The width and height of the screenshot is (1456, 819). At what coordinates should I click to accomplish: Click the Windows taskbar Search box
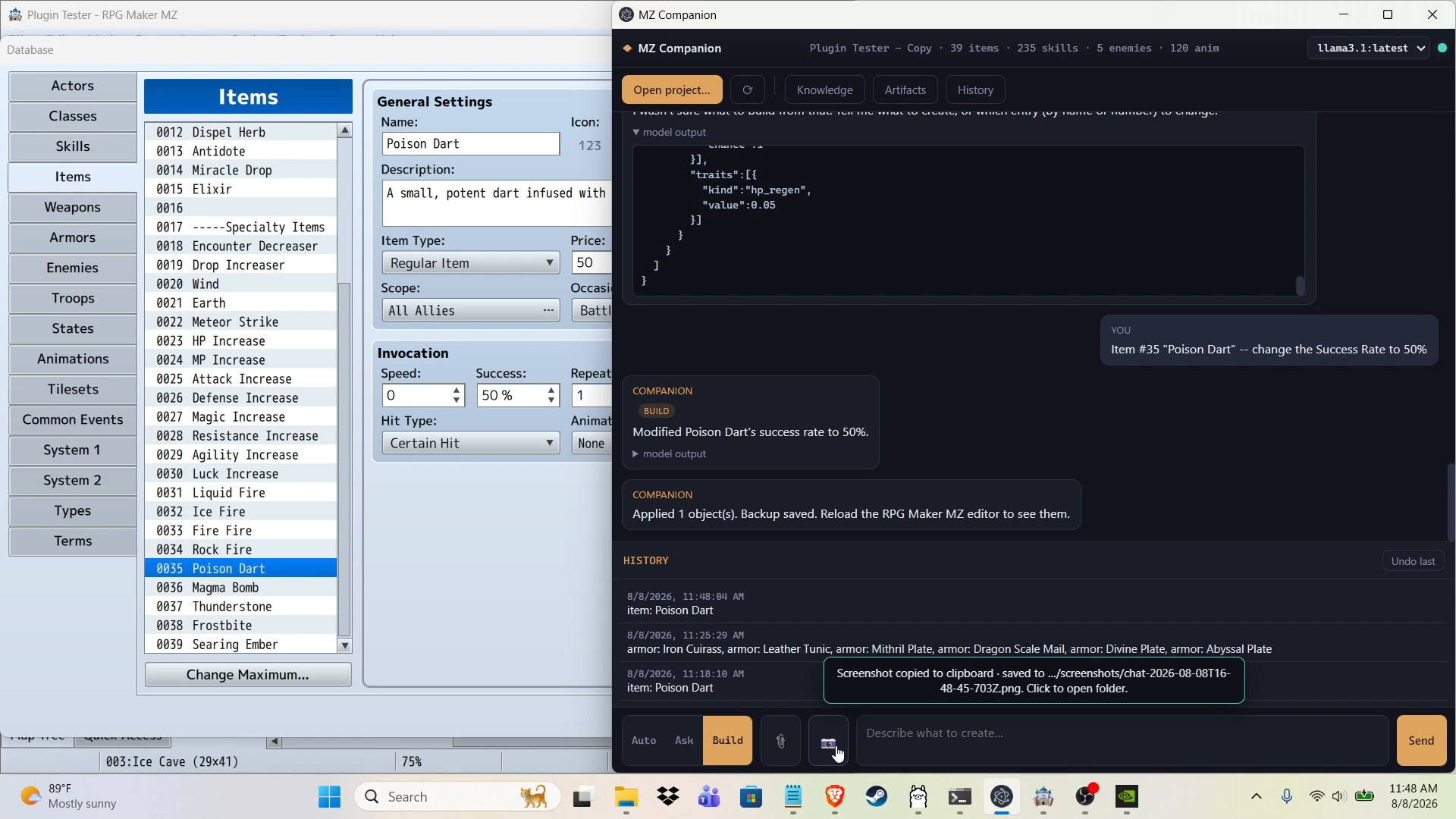[x=457, y=796]
